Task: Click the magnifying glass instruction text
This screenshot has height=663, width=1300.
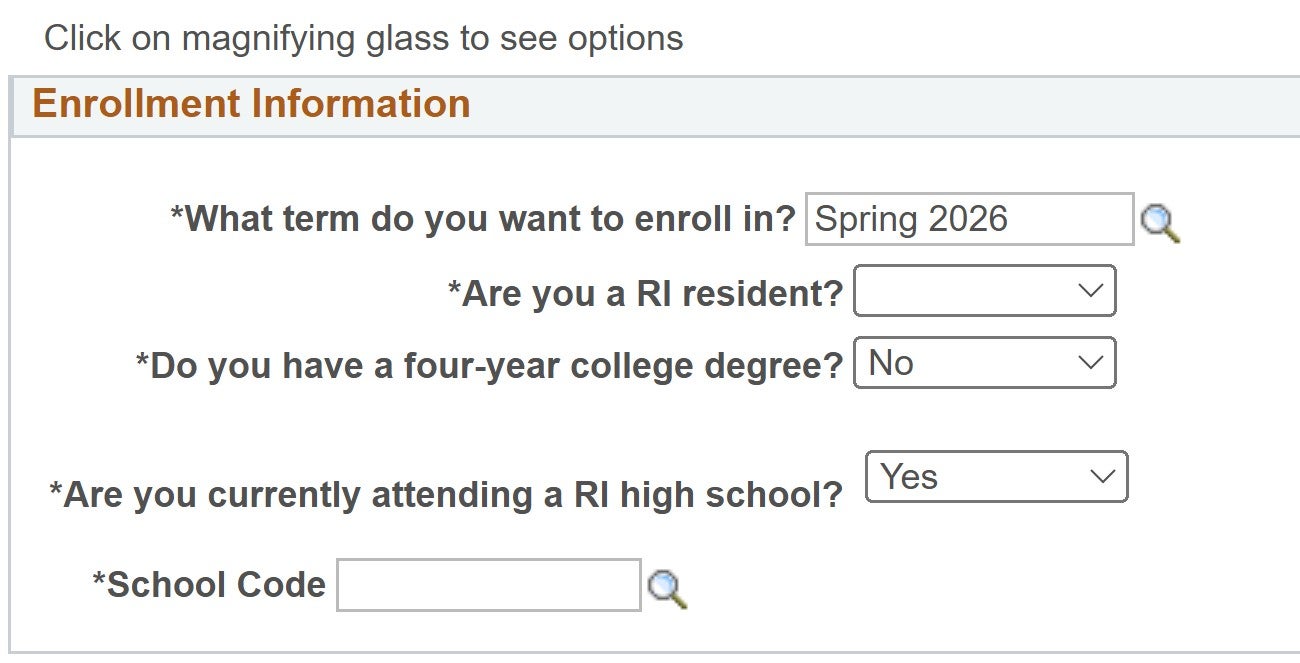Action: click(x=364, y=38)
